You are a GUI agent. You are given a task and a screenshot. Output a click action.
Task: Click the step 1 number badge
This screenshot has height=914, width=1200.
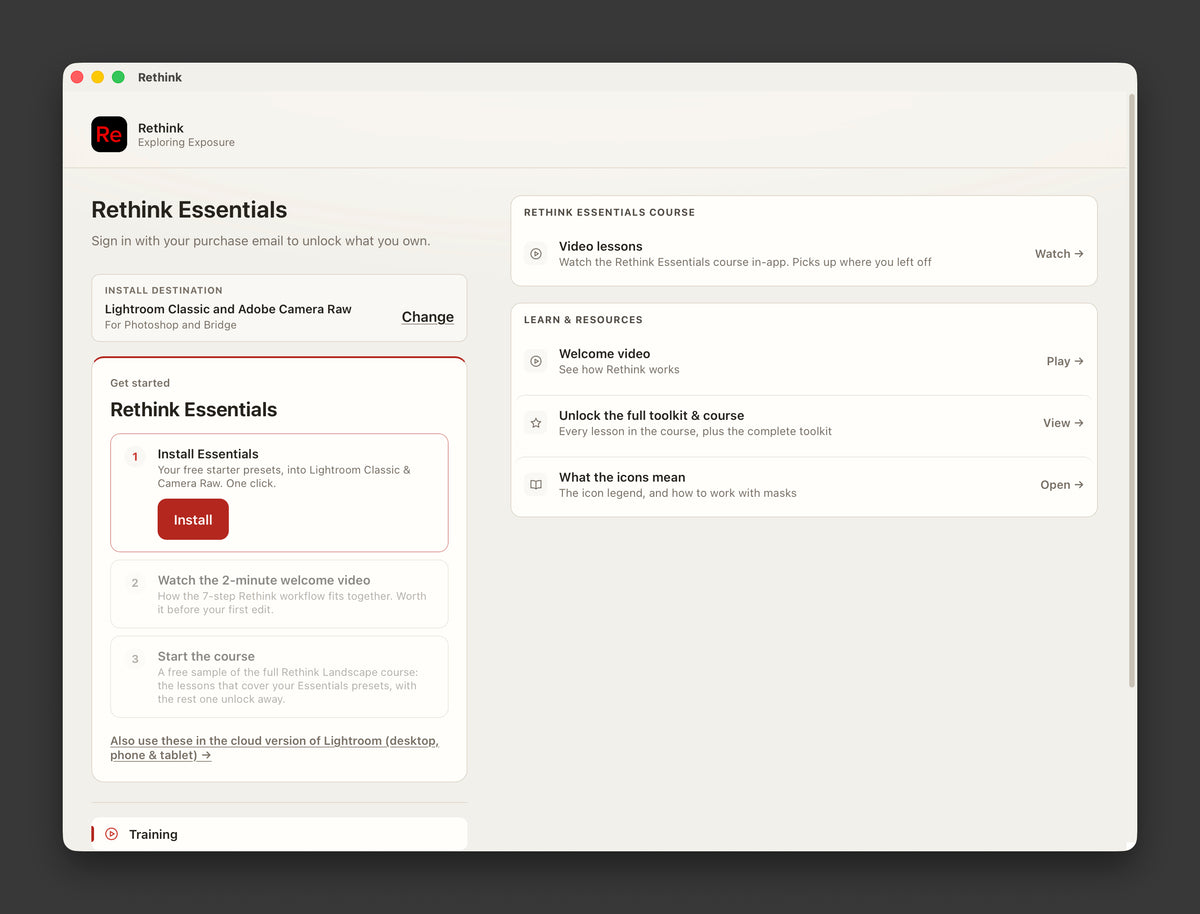[x=135, y=457]
